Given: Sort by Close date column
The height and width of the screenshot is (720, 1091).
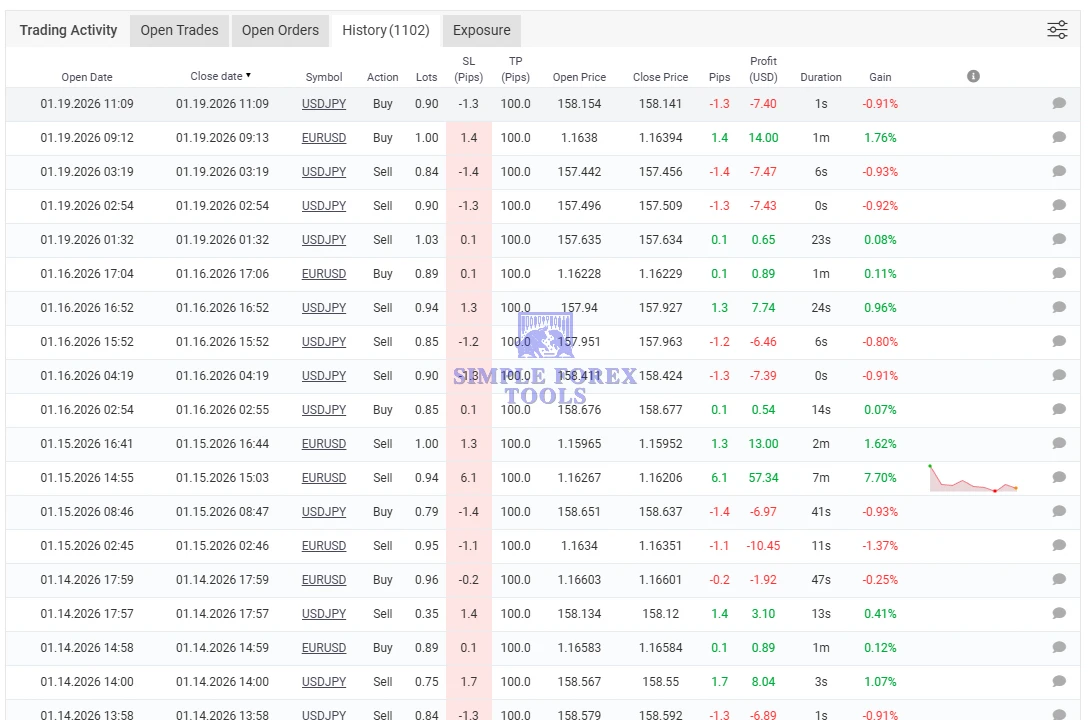Looking at the screenshot, I should pos(220,76).
